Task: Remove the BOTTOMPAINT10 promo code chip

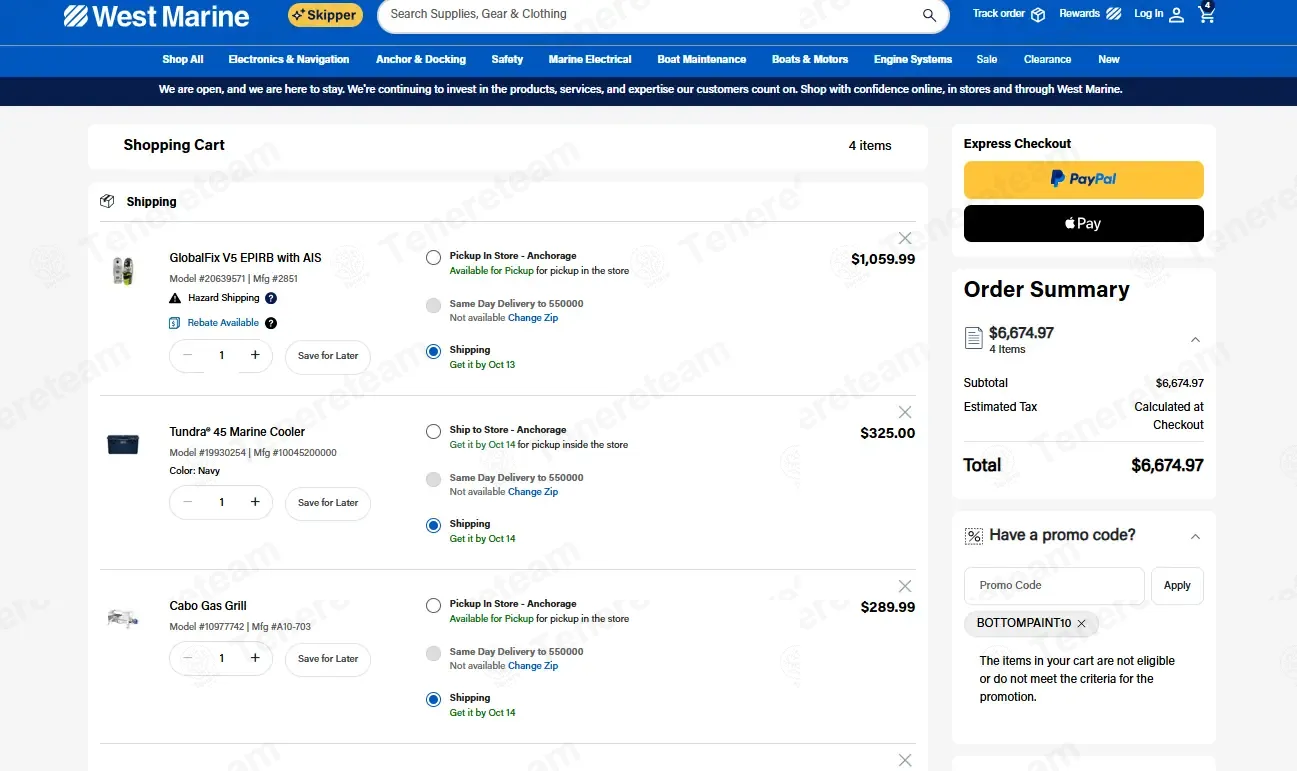Action: tap(1081, 624)
